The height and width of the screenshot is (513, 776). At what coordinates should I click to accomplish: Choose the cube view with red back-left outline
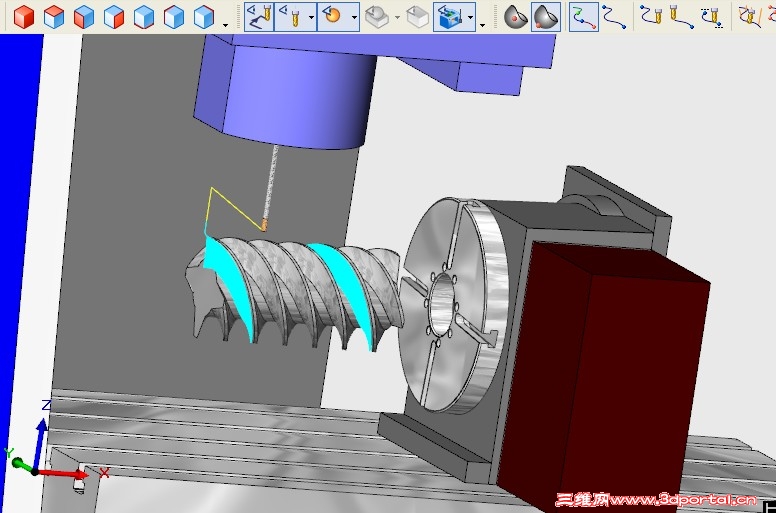[x=174, y=16]
